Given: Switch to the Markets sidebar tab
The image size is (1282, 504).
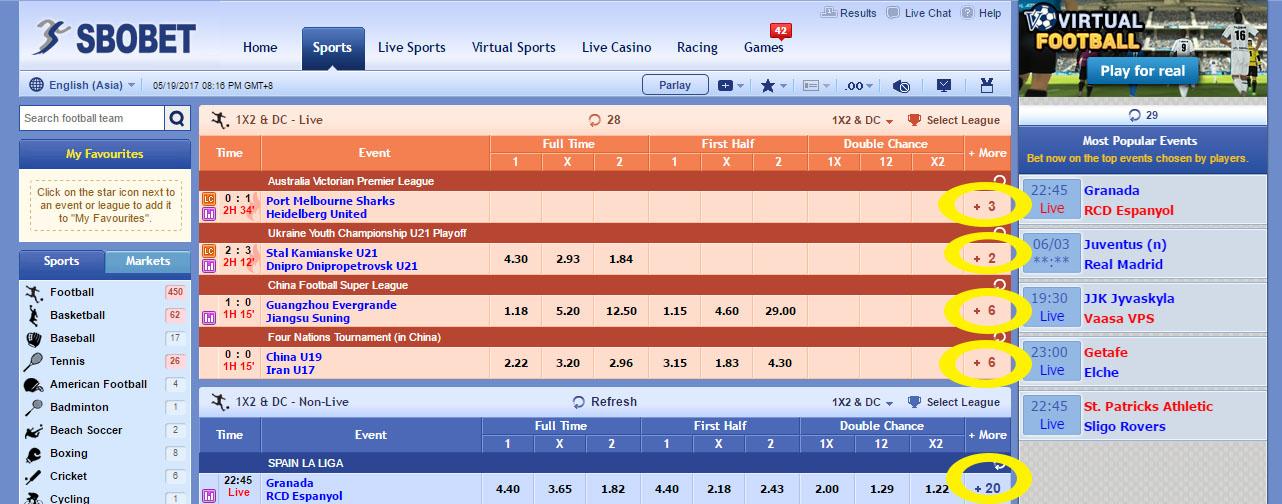Looking at the screenshot, I should point(148,261).
